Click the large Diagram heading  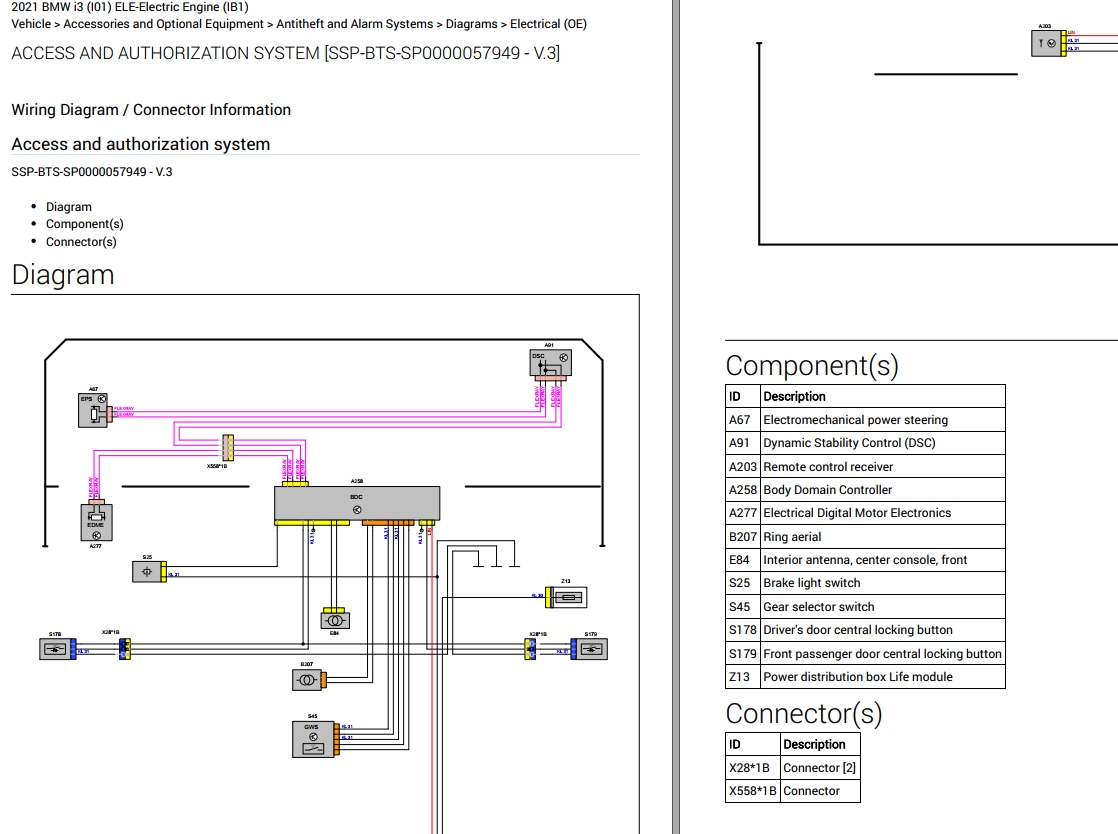coord(63,275)
